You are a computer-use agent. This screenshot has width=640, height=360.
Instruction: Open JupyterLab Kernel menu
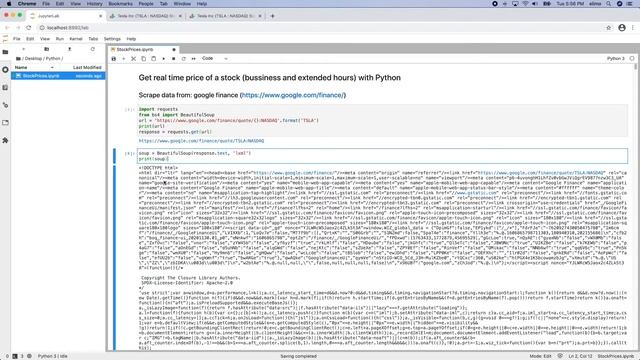[x=76, y=39]
